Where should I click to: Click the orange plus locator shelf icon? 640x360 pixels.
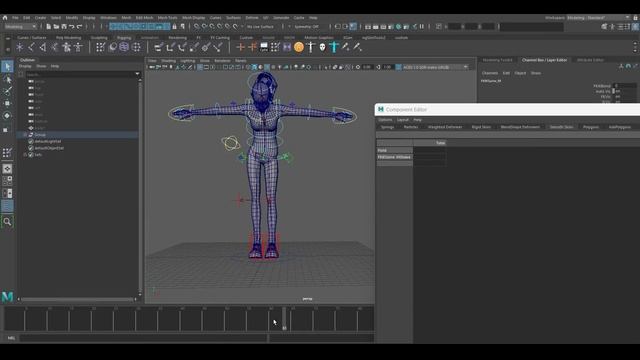(x=240, y=47)
